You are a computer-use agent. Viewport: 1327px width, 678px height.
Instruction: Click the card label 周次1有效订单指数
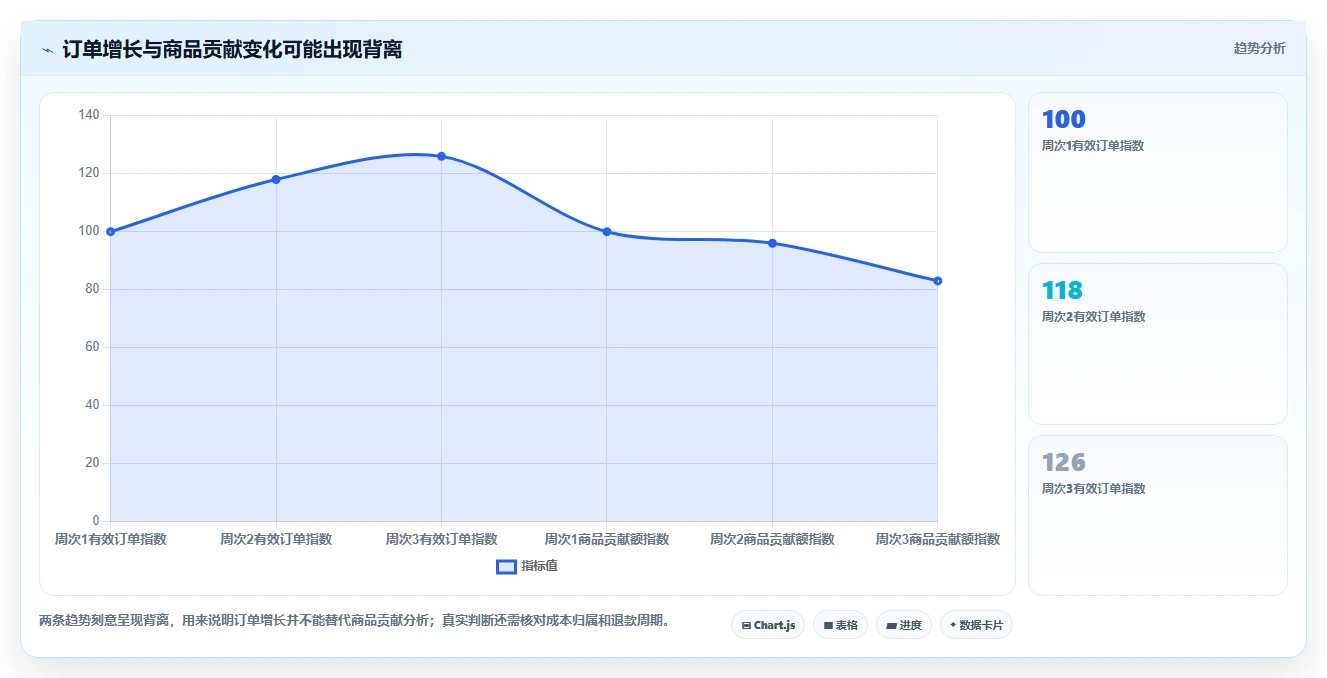coord(1093,145)
